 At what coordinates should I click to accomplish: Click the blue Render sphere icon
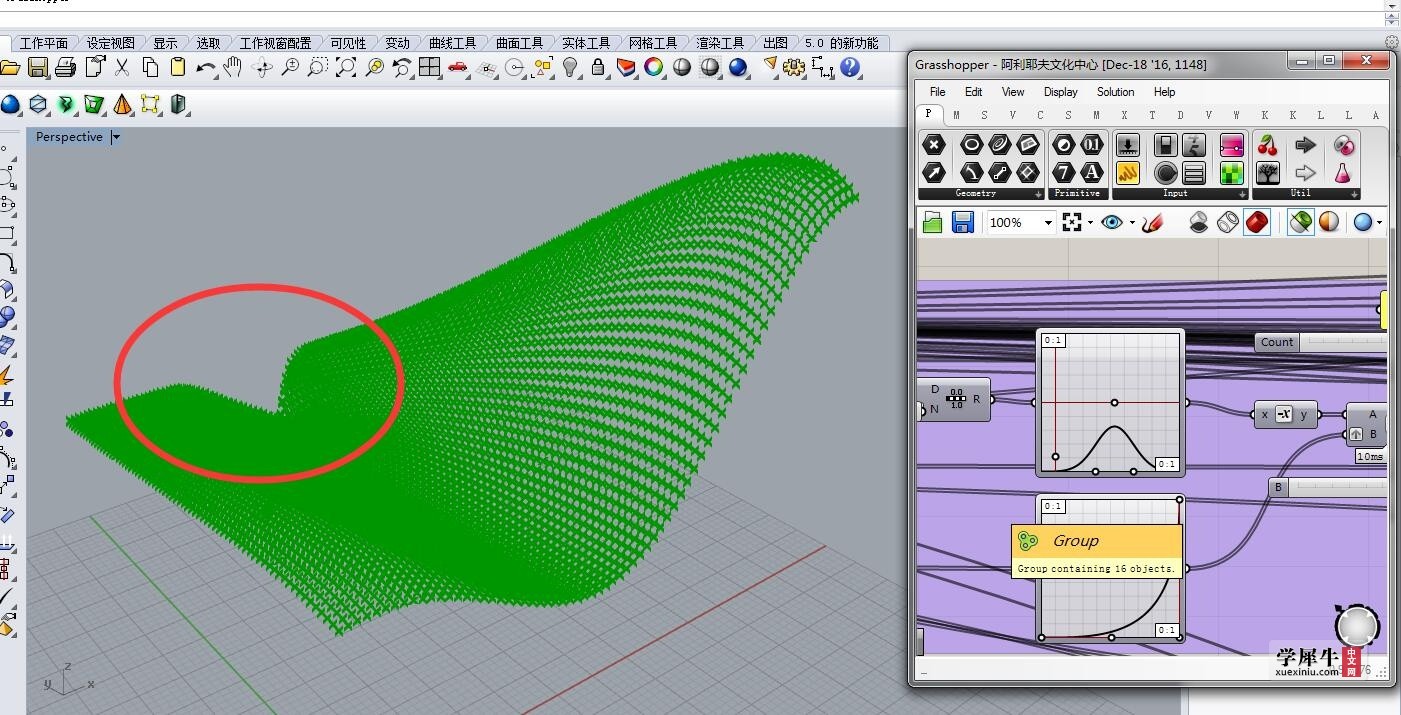click(x=738, y=67)
